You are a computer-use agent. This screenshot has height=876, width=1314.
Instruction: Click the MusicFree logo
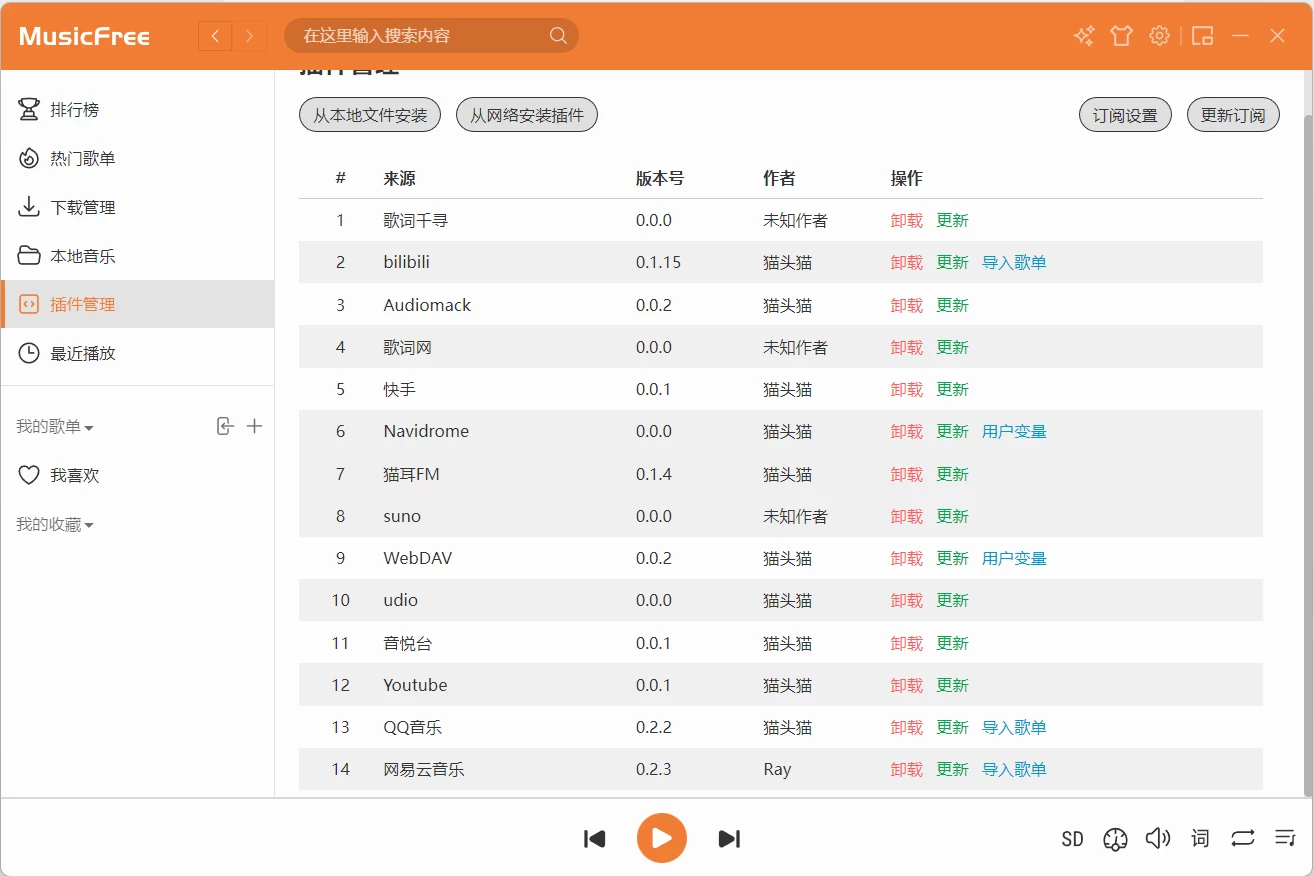(84, 37)
